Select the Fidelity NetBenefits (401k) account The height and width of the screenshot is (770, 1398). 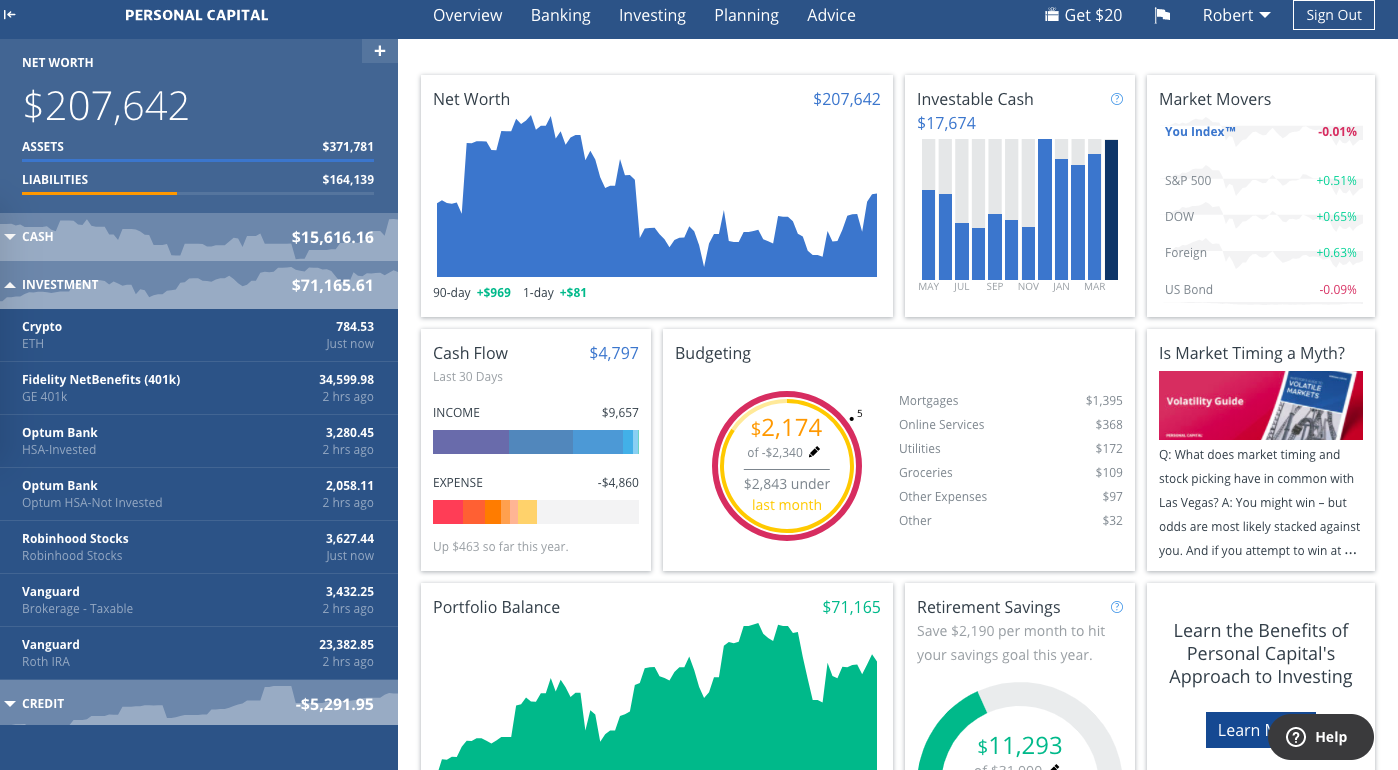pos(199,388)
